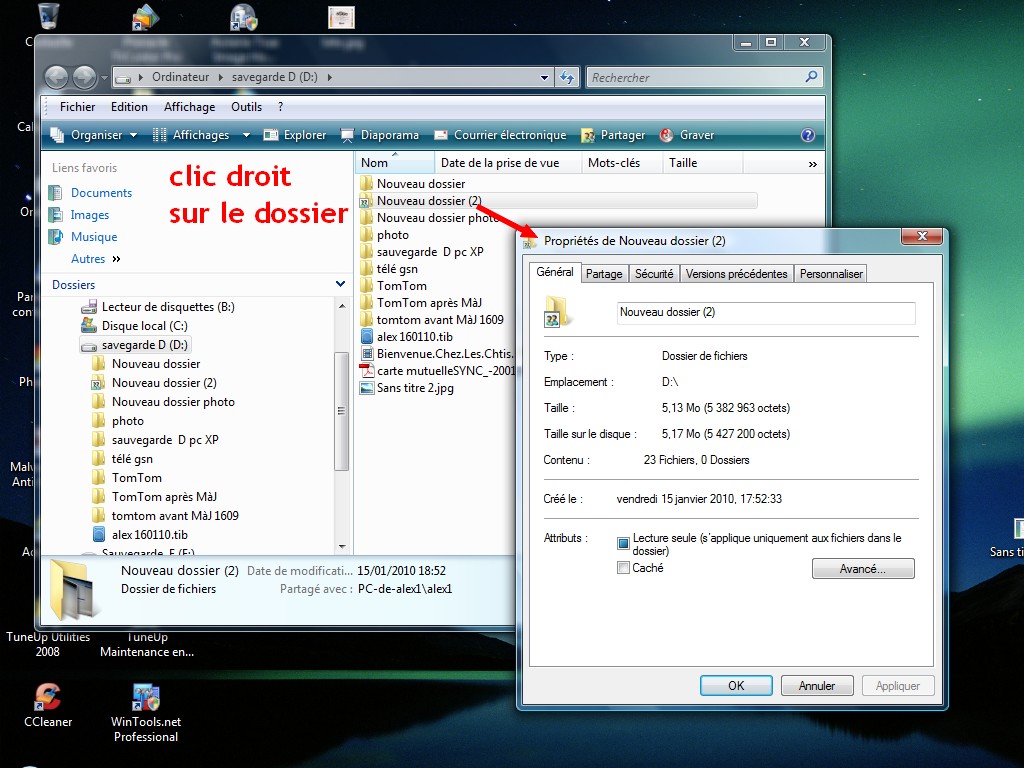Open the Personnaliser tab
Viewport: 1024px width, 768px height.
coord(831,274)
